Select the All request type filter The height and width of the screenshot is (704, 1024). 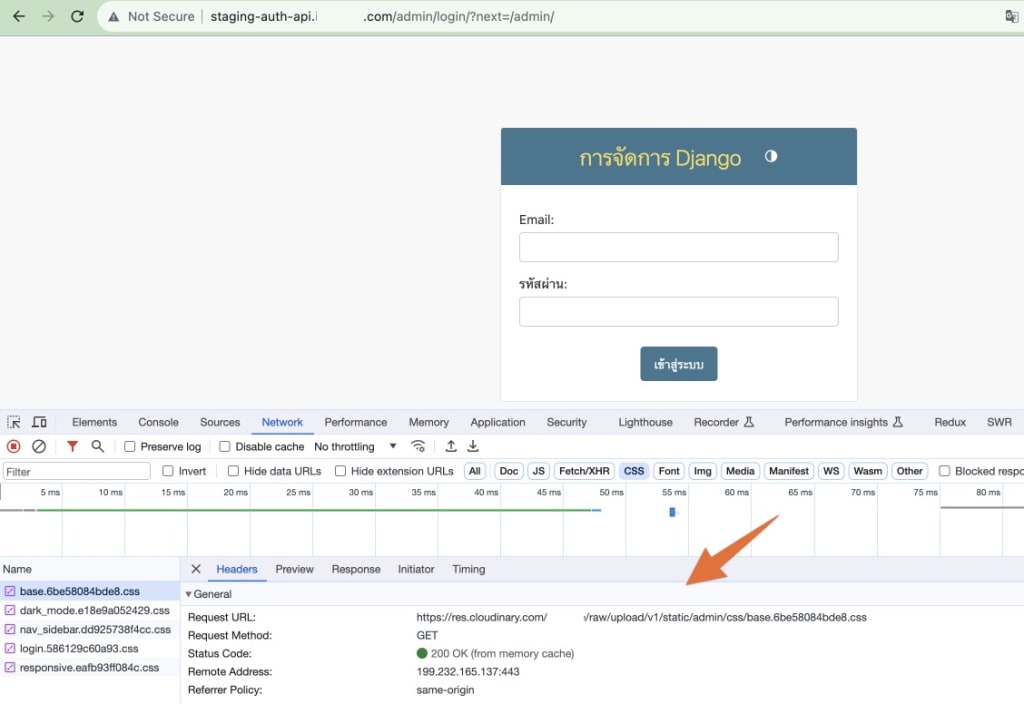(475, 471)
